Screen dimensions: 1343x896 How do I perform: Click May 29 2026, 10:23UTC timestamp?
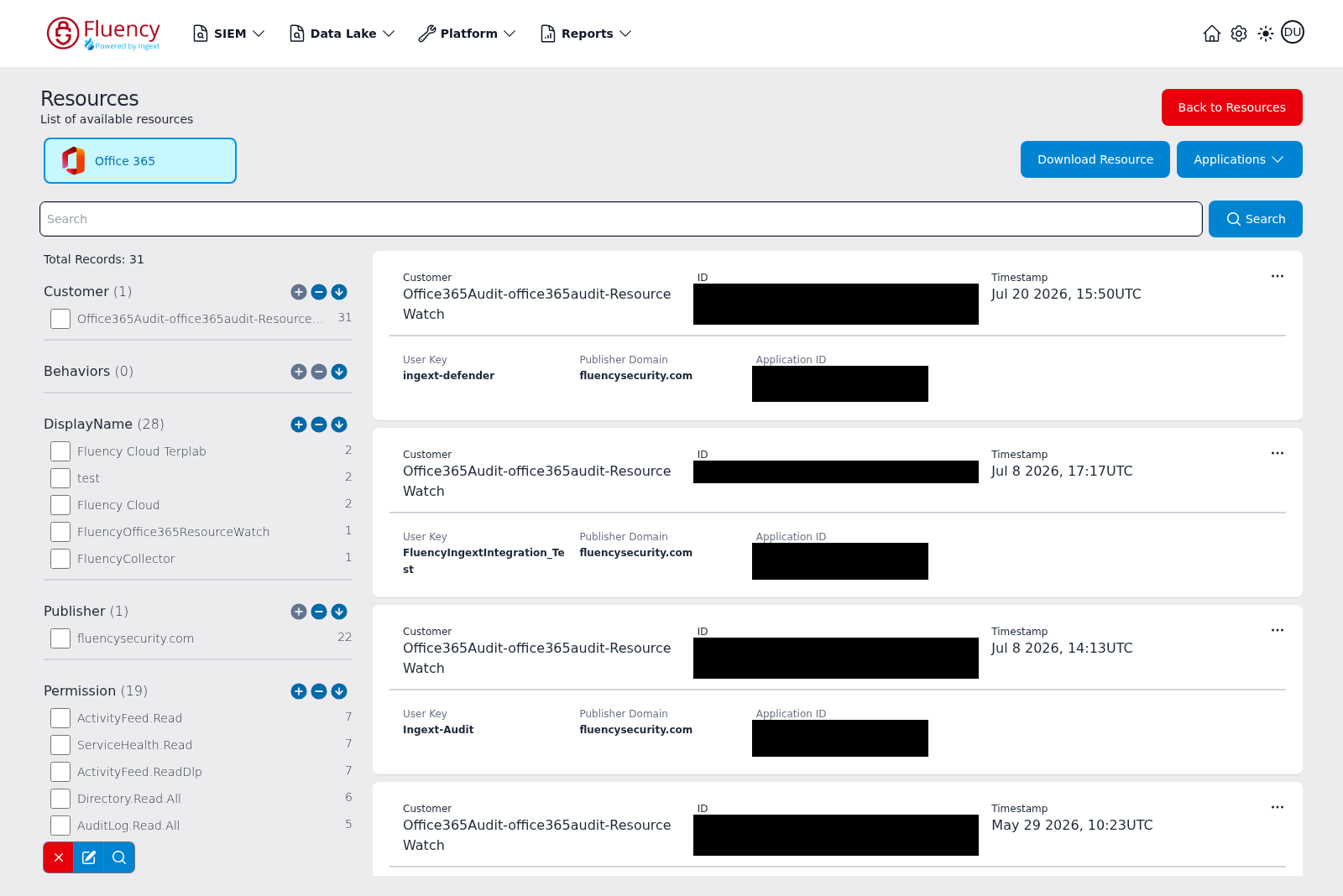pos(1072,826)
